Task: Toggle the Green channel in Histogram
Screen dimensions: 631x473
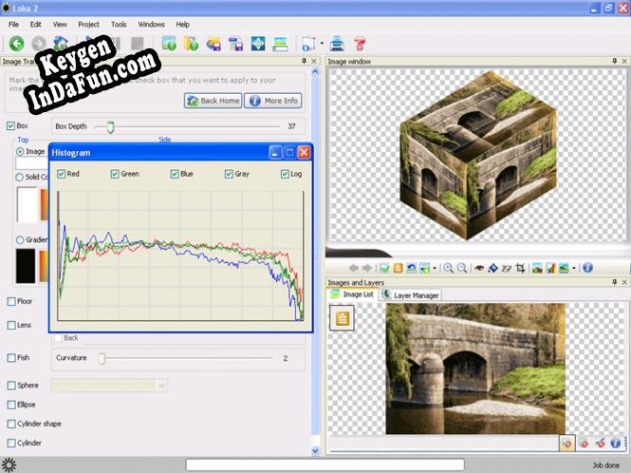Action: tap(115, 174)
